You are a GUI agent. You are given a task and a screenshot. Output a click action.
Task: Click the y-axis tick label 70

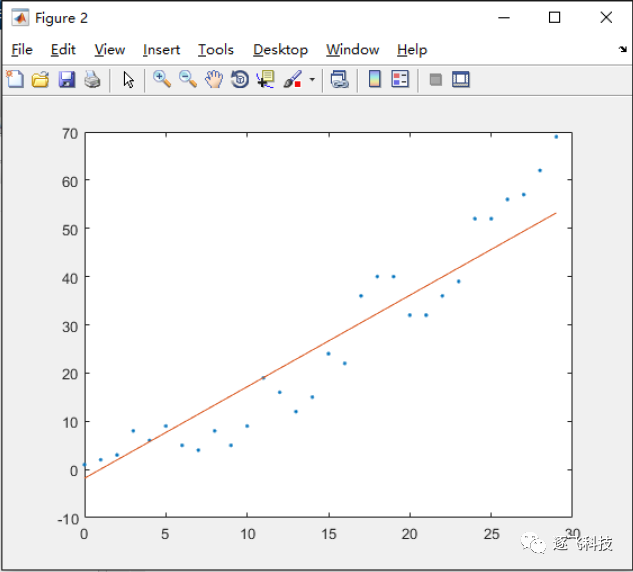pos(70,134)
